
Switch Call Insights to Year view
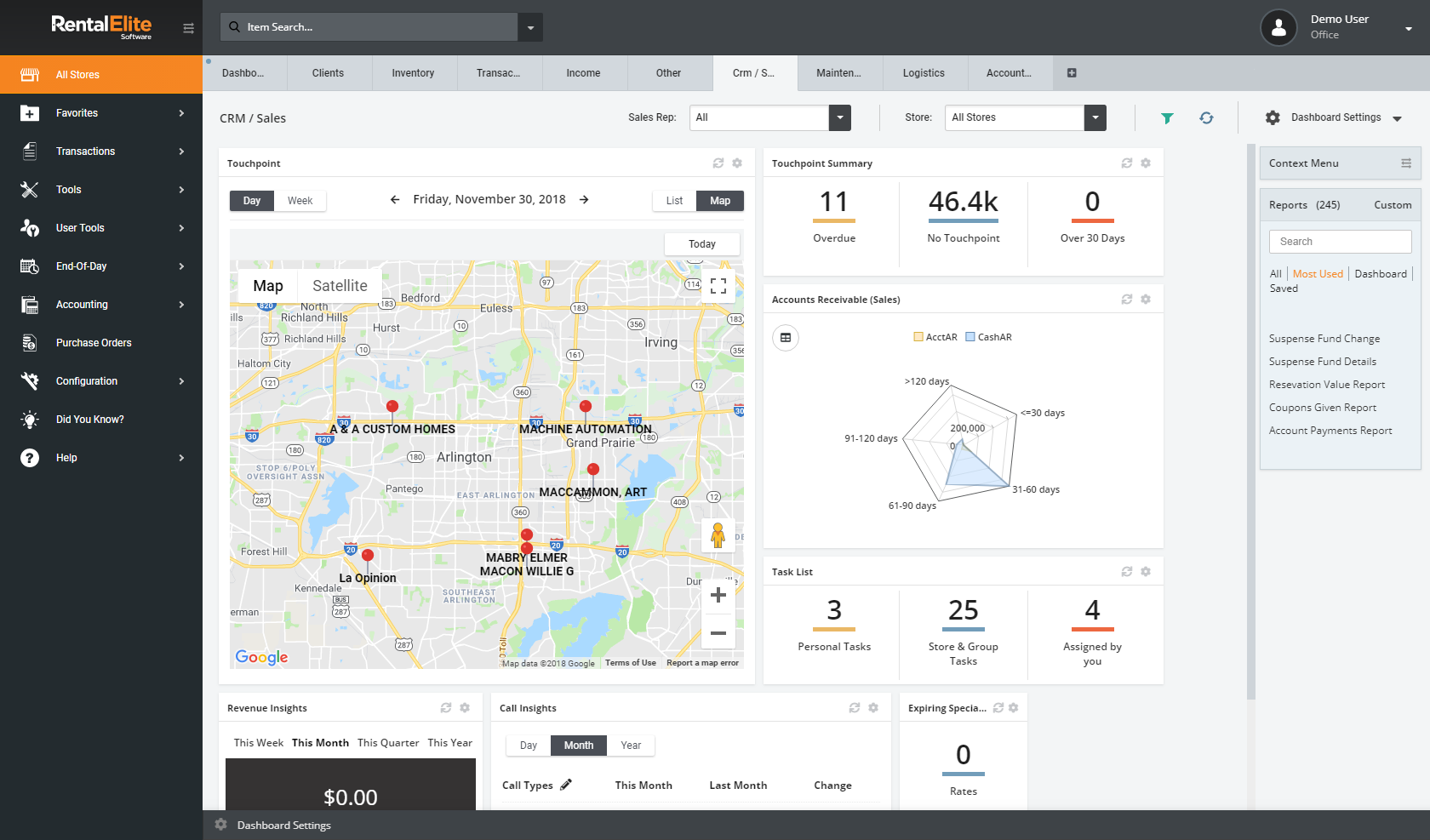pyautogui.click(x=630, y=745)
